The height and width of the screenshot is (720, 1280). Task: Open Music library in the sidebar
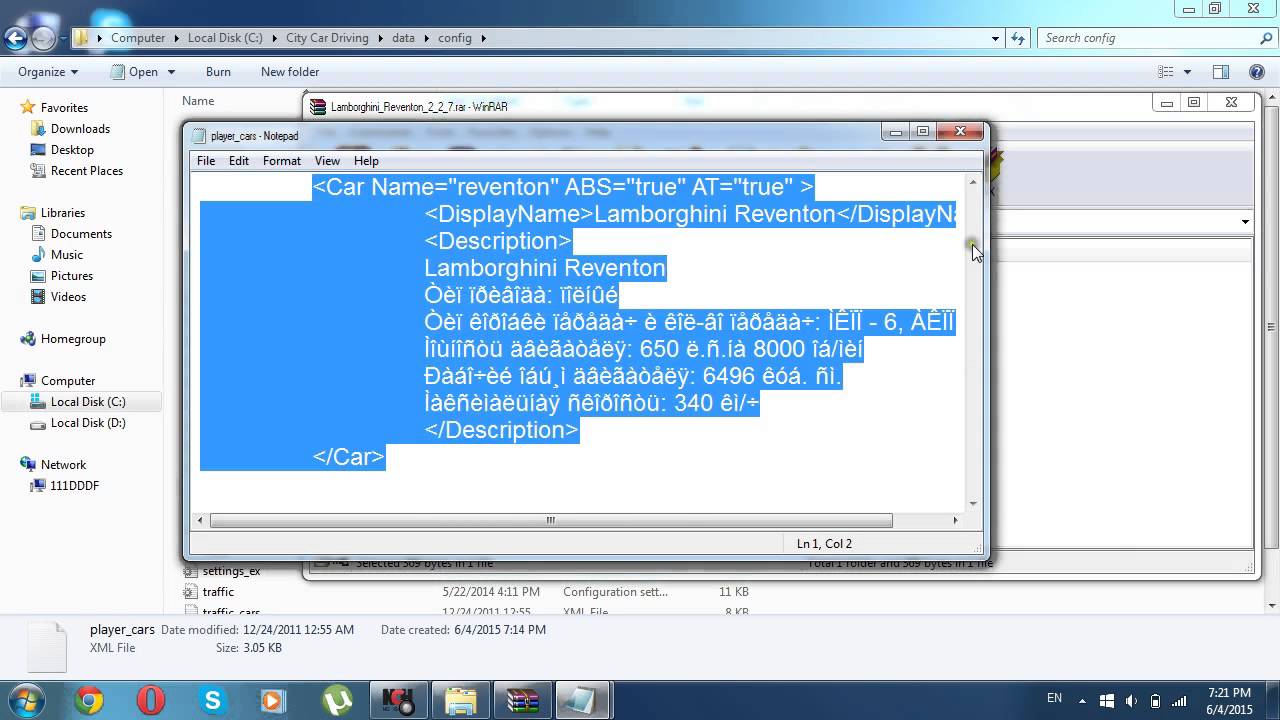click(67, 255)
